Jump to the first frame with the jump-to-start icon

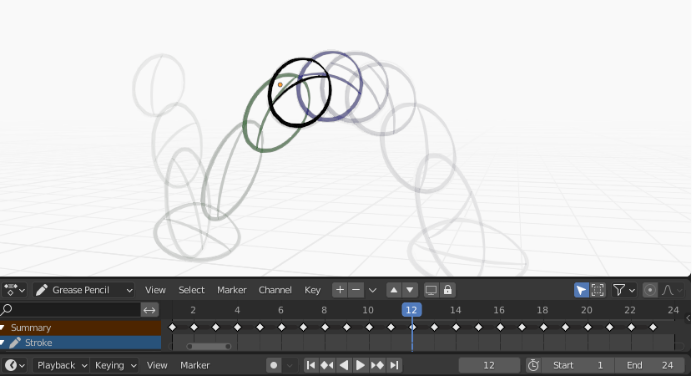tap(311, 365)
